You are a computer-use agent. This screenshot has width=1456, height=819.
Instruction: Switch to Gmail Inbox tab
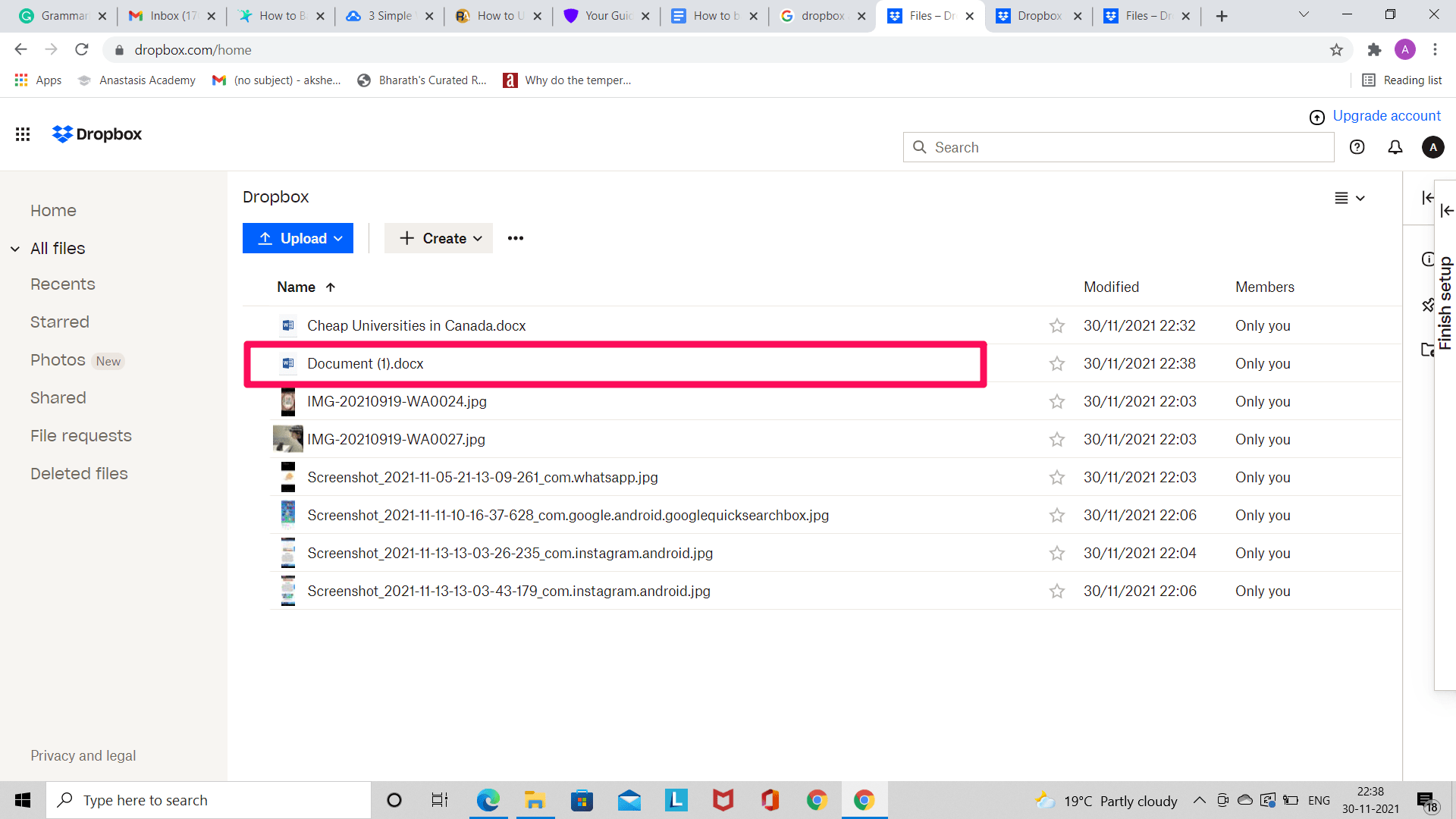coord(172,16)
